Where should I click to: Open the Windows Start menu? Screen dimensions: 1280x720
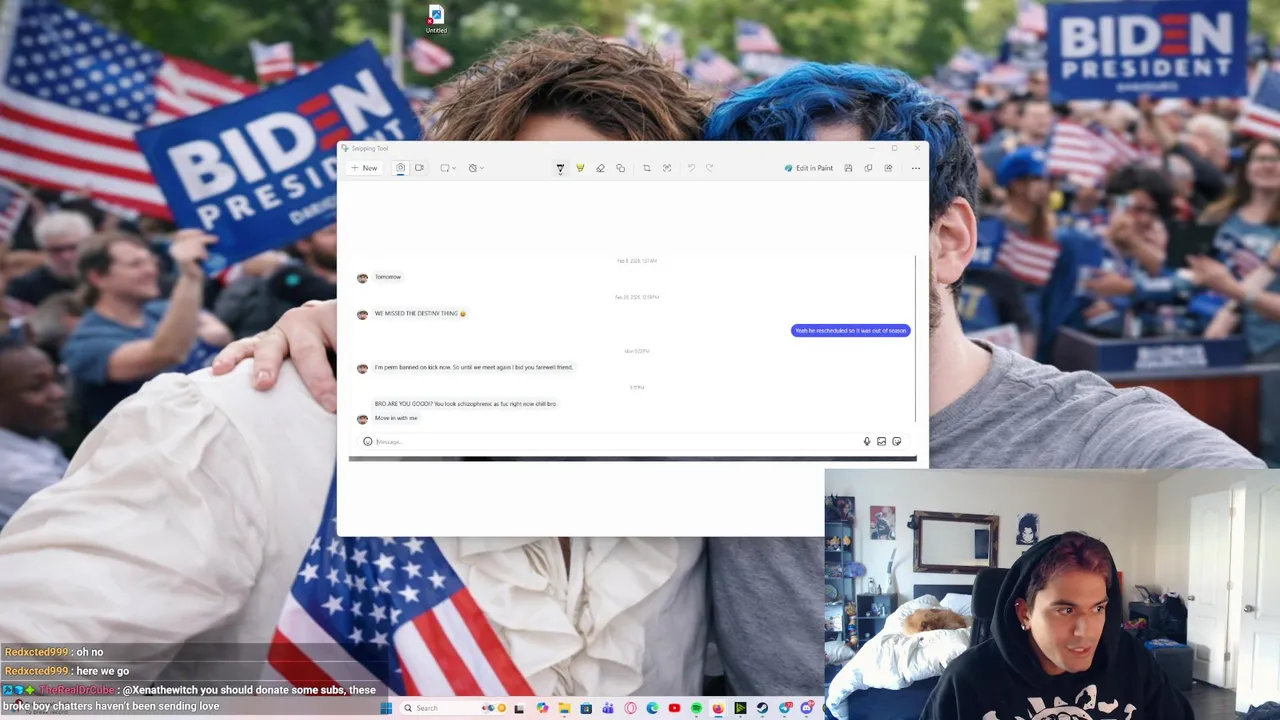(386, 708)
